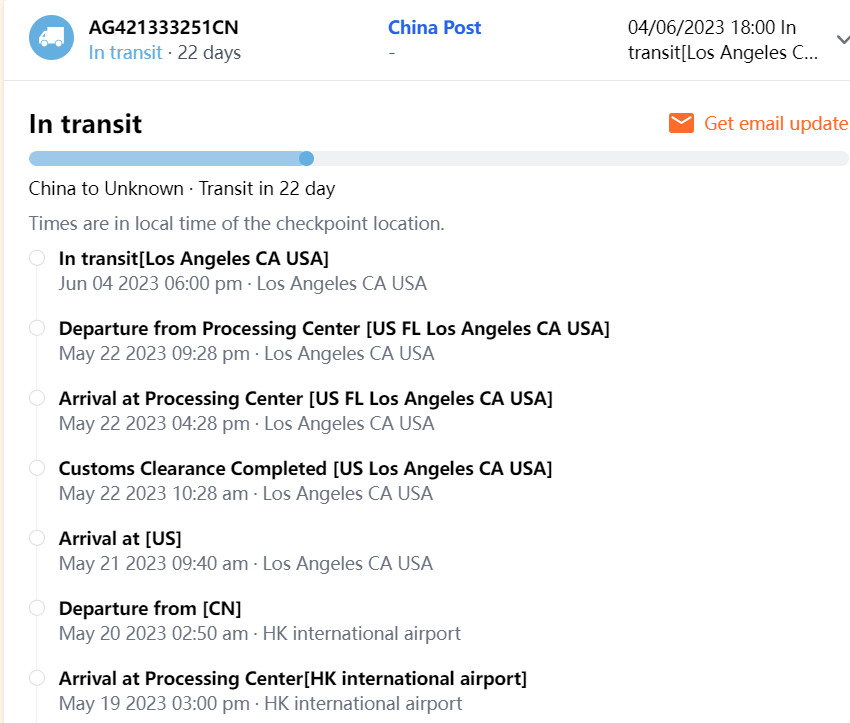Click the Customs Clearance Completed event title
The height and width of the screenshot is (723, 850).
click(305, 468)
